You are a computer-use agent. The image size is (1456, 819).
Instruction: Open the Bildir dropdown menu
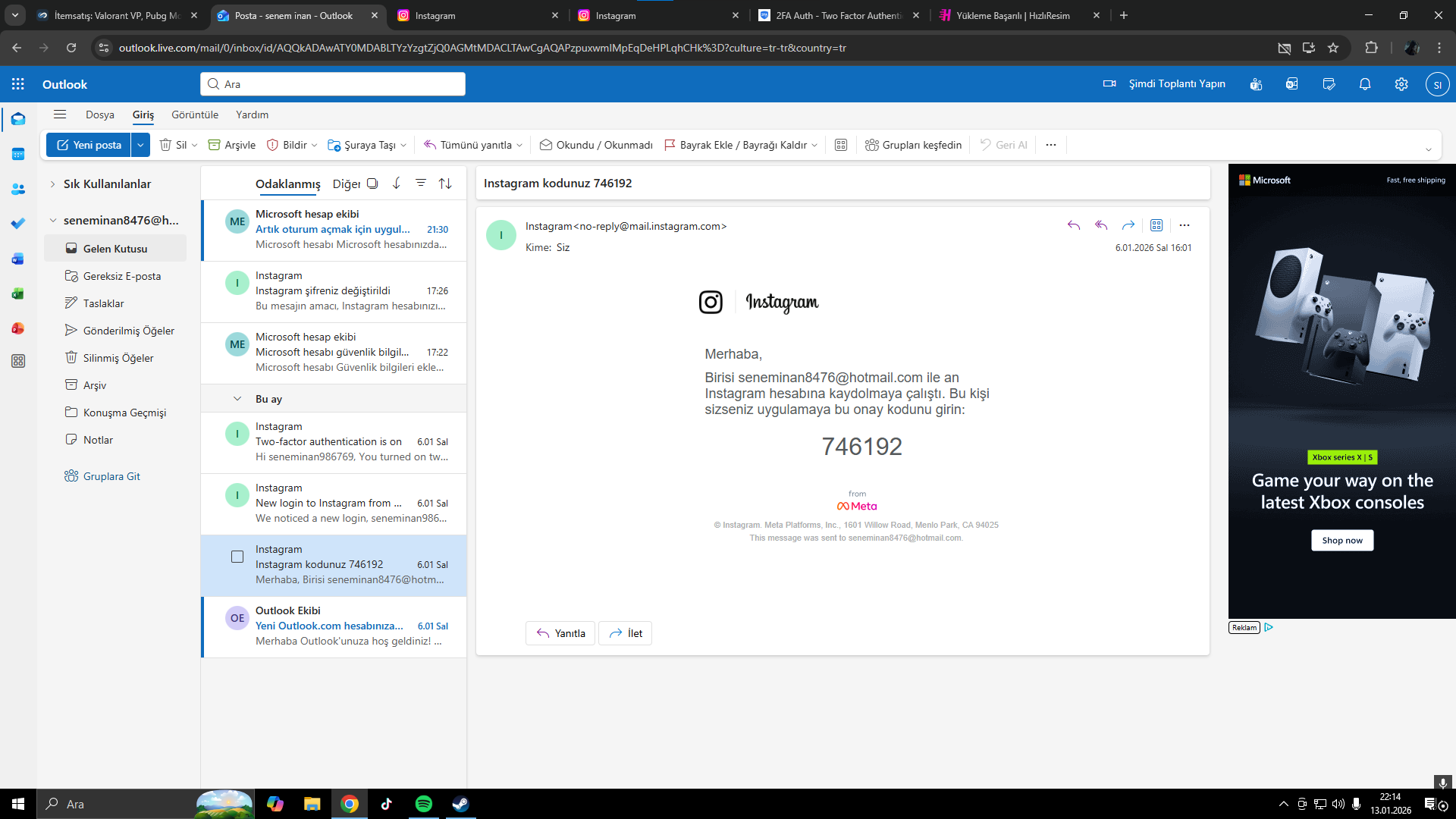tap(314, 145)
